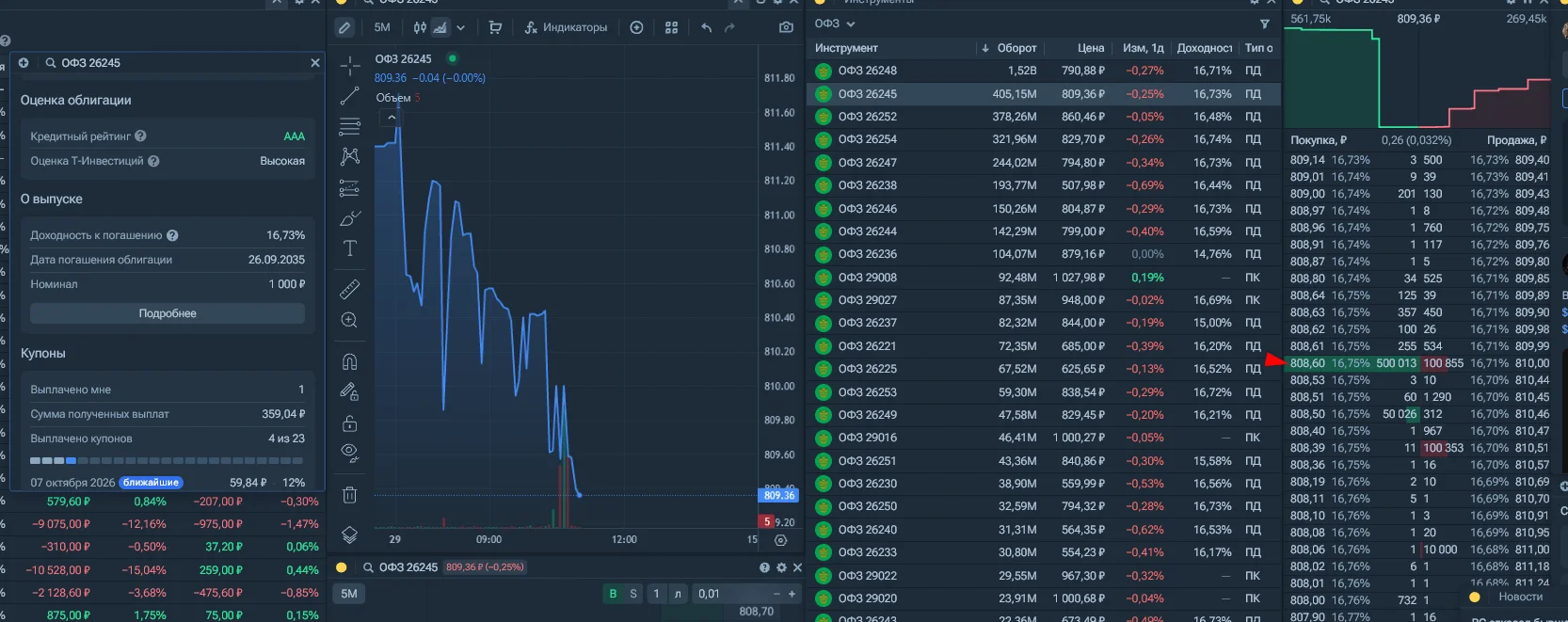The width and height of the screenshot is (1568, 622).
Task: Click the coupon payments progress bar
Action: [x=168, y=461]
